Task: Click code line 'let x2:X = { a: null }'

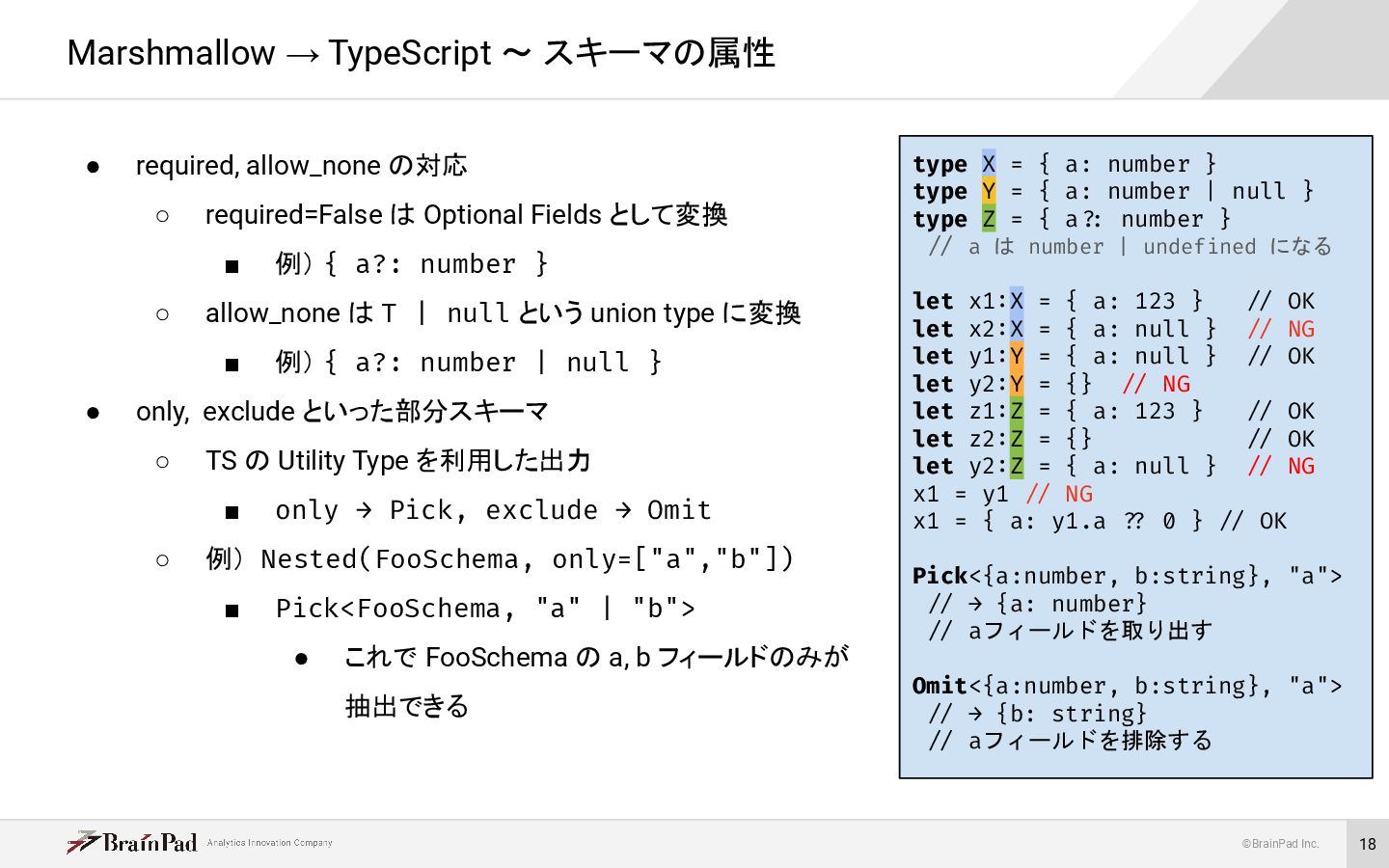Action: (x=1065, y=329)
